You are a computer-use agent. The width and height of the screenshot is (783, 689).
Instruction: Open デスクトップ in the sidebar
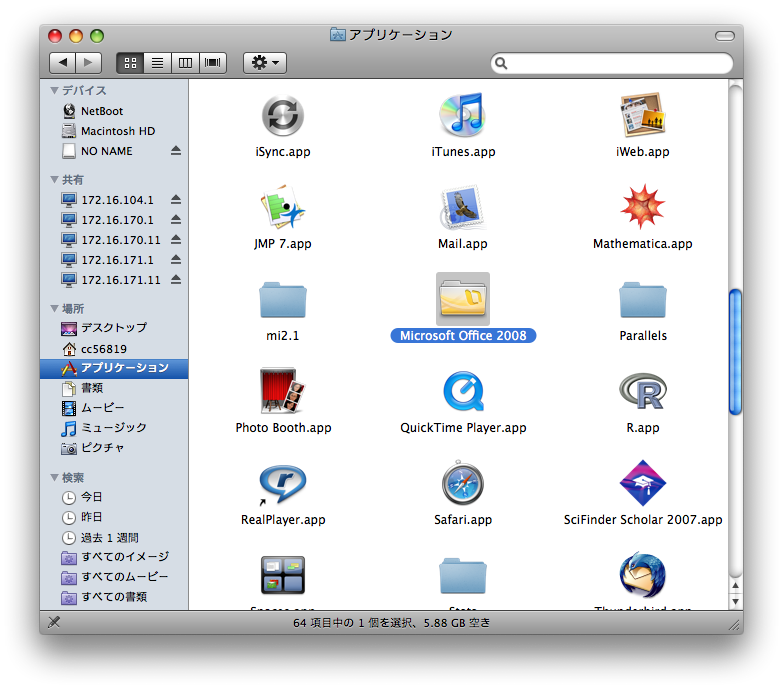click(114, 328)
